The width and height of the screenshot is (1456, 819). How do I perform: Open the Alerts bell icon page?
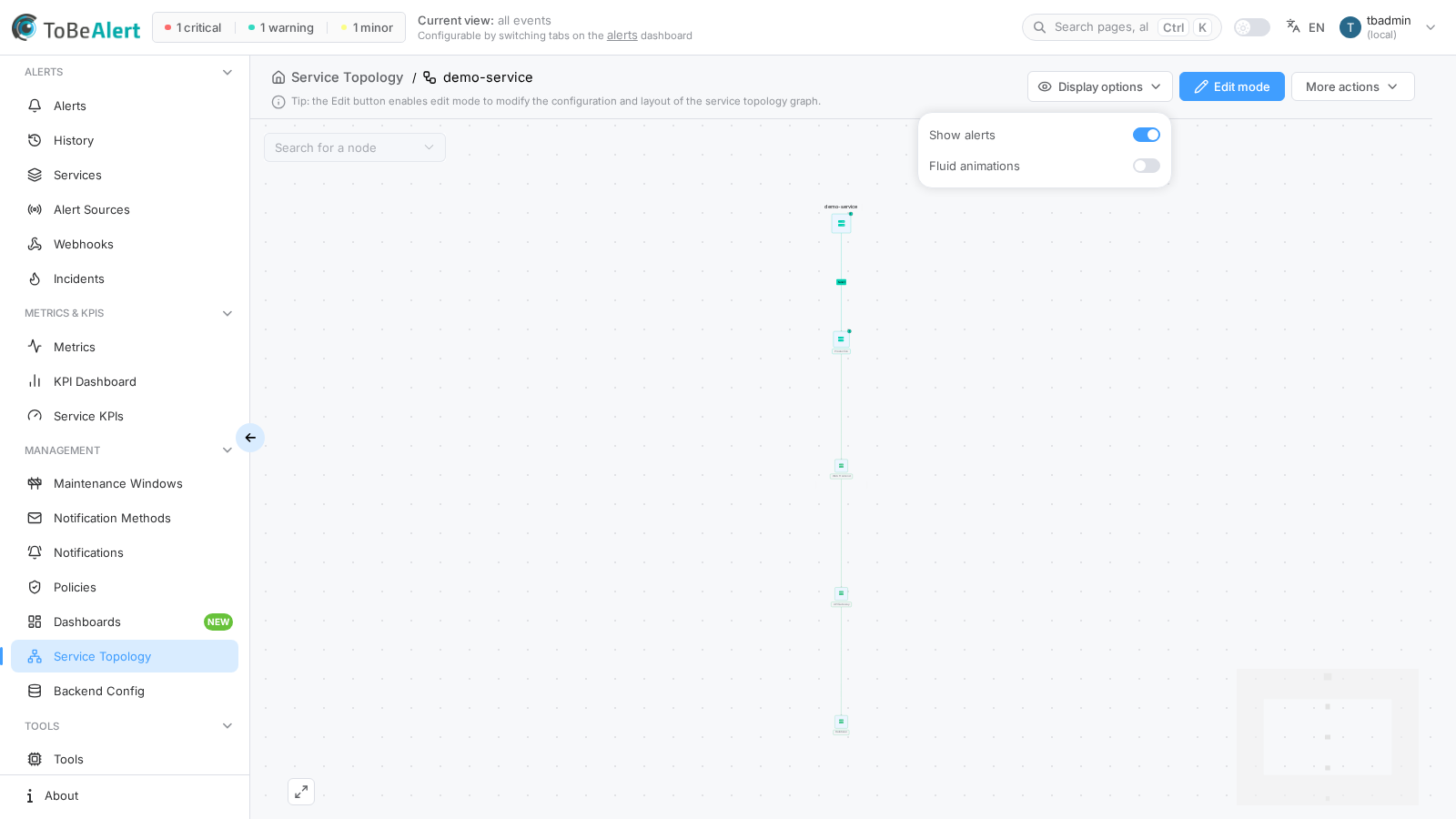tap(35, 106)
